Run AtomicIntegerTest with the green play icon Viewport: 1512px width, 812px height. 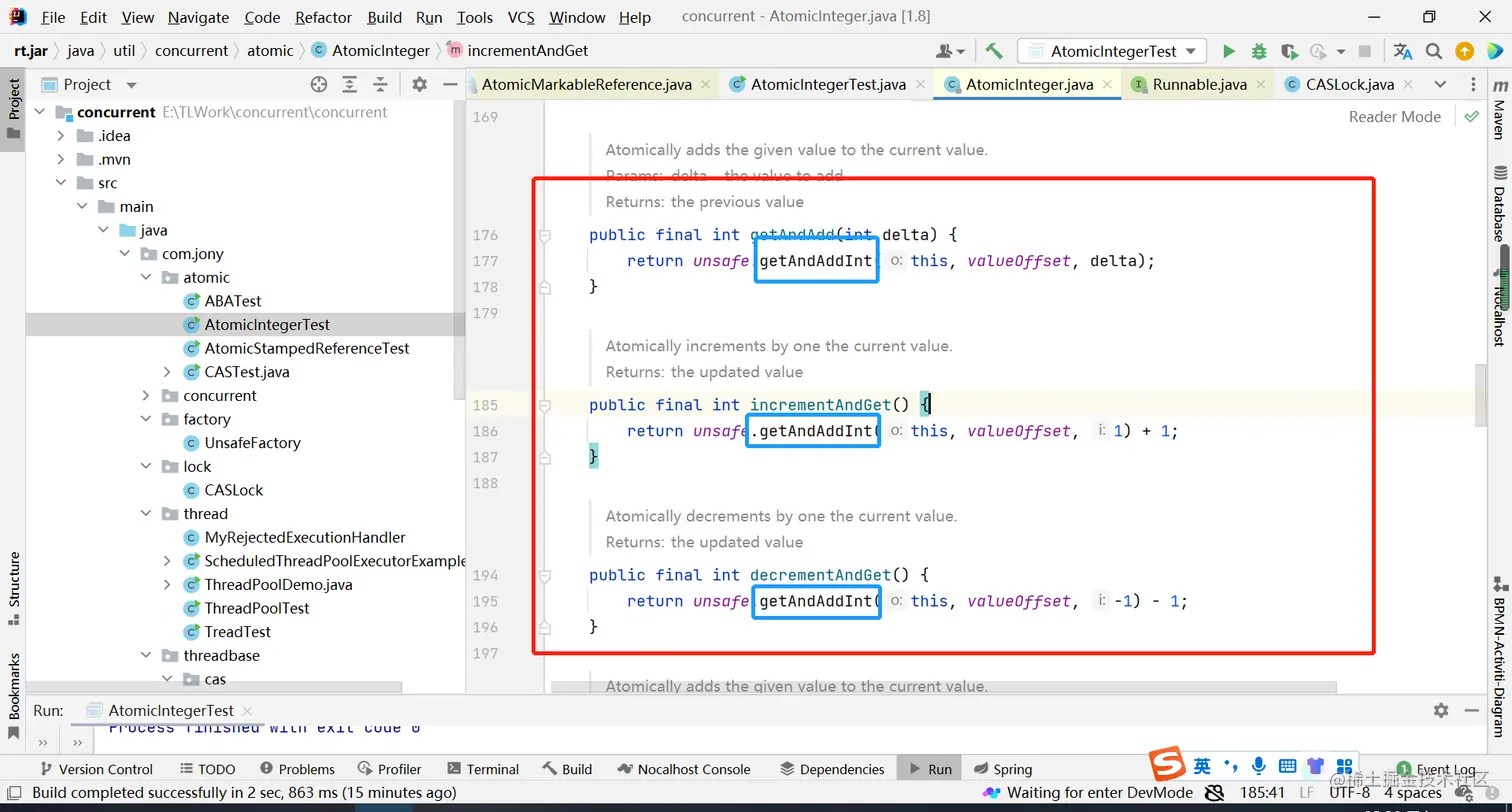[1229, 51]
